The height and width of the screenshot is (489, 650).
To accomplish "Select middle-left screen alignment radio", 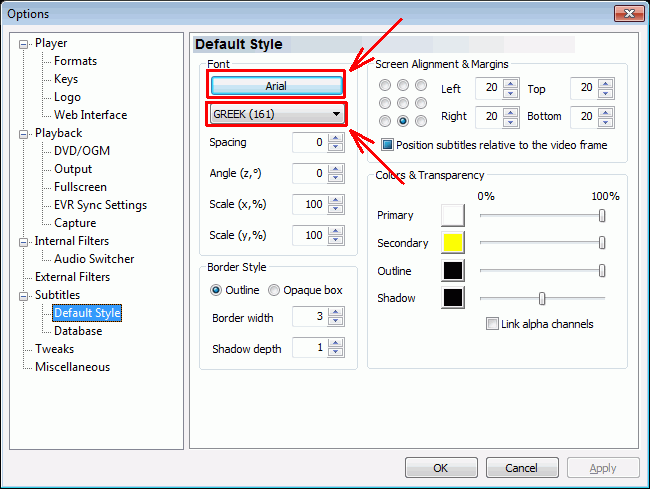I will coord(385,103).
